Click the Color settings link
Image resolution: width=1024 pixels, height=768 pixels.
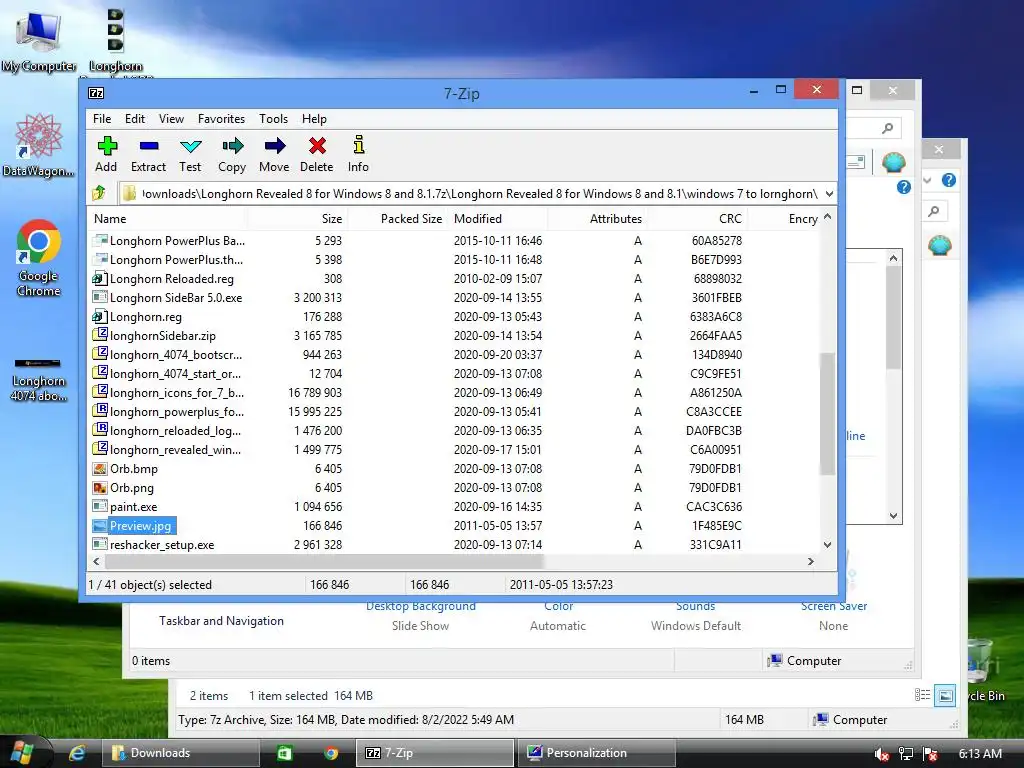tap(558, 606)
